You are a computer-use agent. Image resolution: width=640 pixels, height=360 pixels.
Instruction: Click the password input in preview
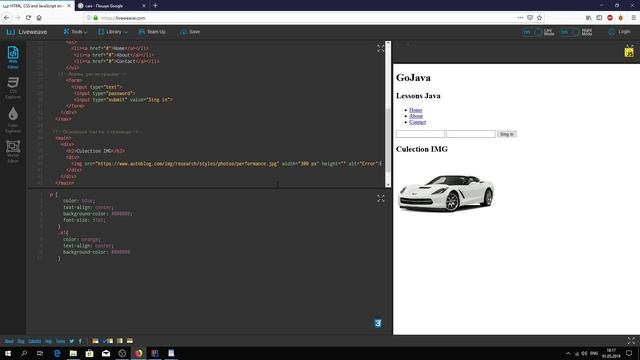(x=471, y=134)
